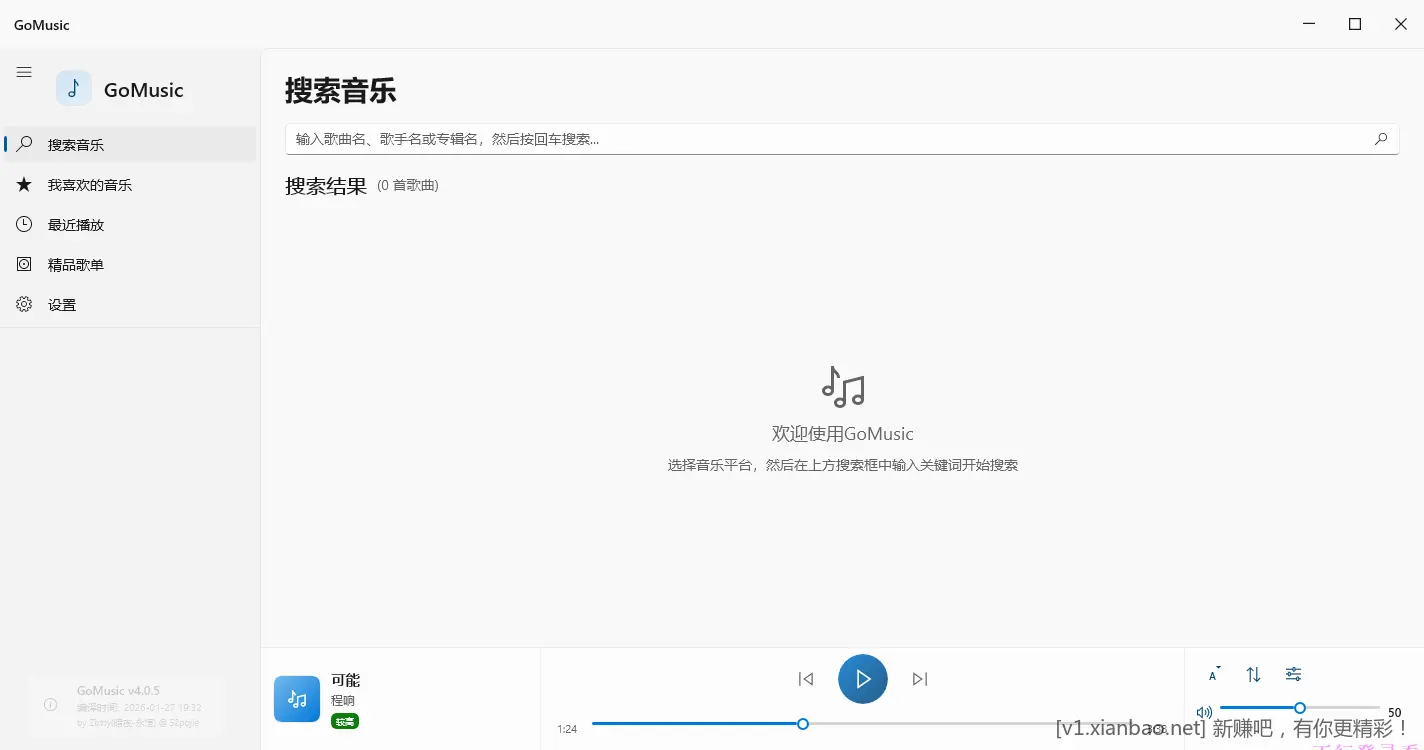This screenshot has height=750, width=1424.
Task: Open the font size A dropdown
Action: coord(1213,674)
